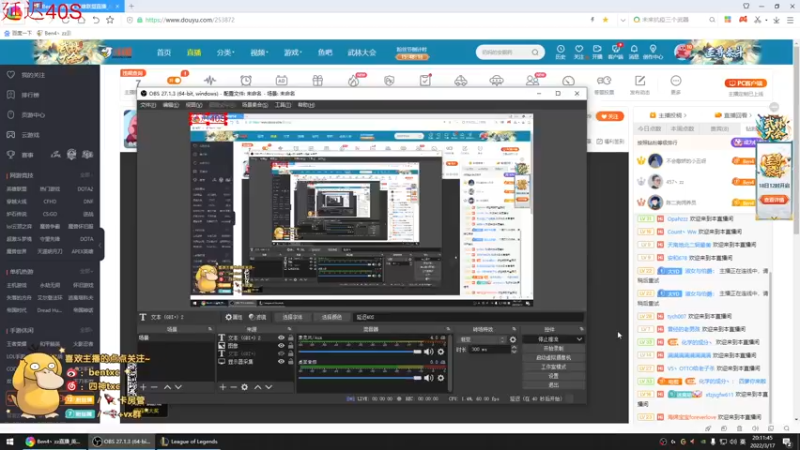Image resolution: width=800 pixels, height=450 pixels.
Task: Switch to League of Legends in taskbar
Action: coord(189,441)
